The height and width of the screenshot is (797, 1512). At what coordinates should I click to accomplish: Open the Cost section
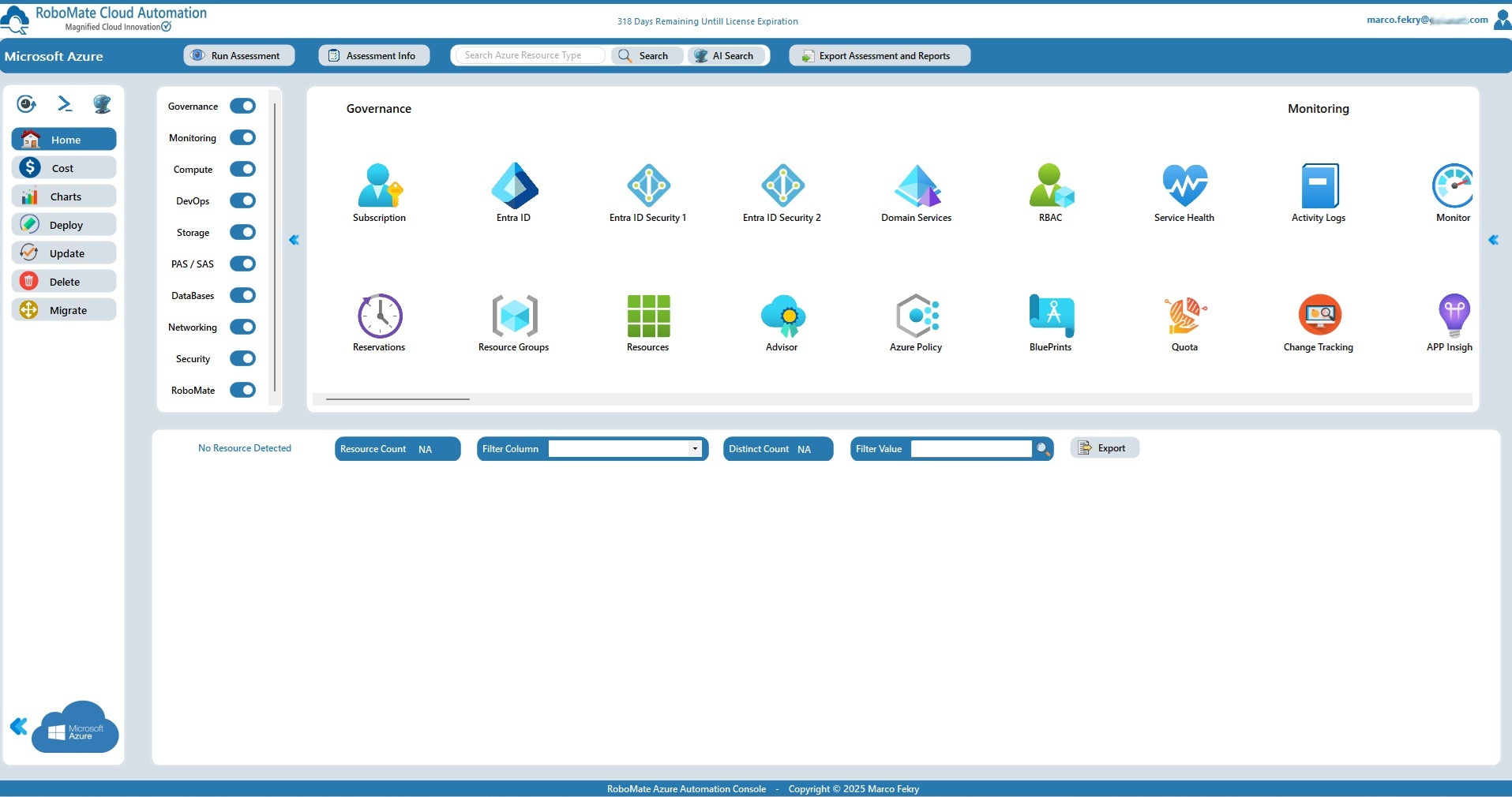(64, 168)
